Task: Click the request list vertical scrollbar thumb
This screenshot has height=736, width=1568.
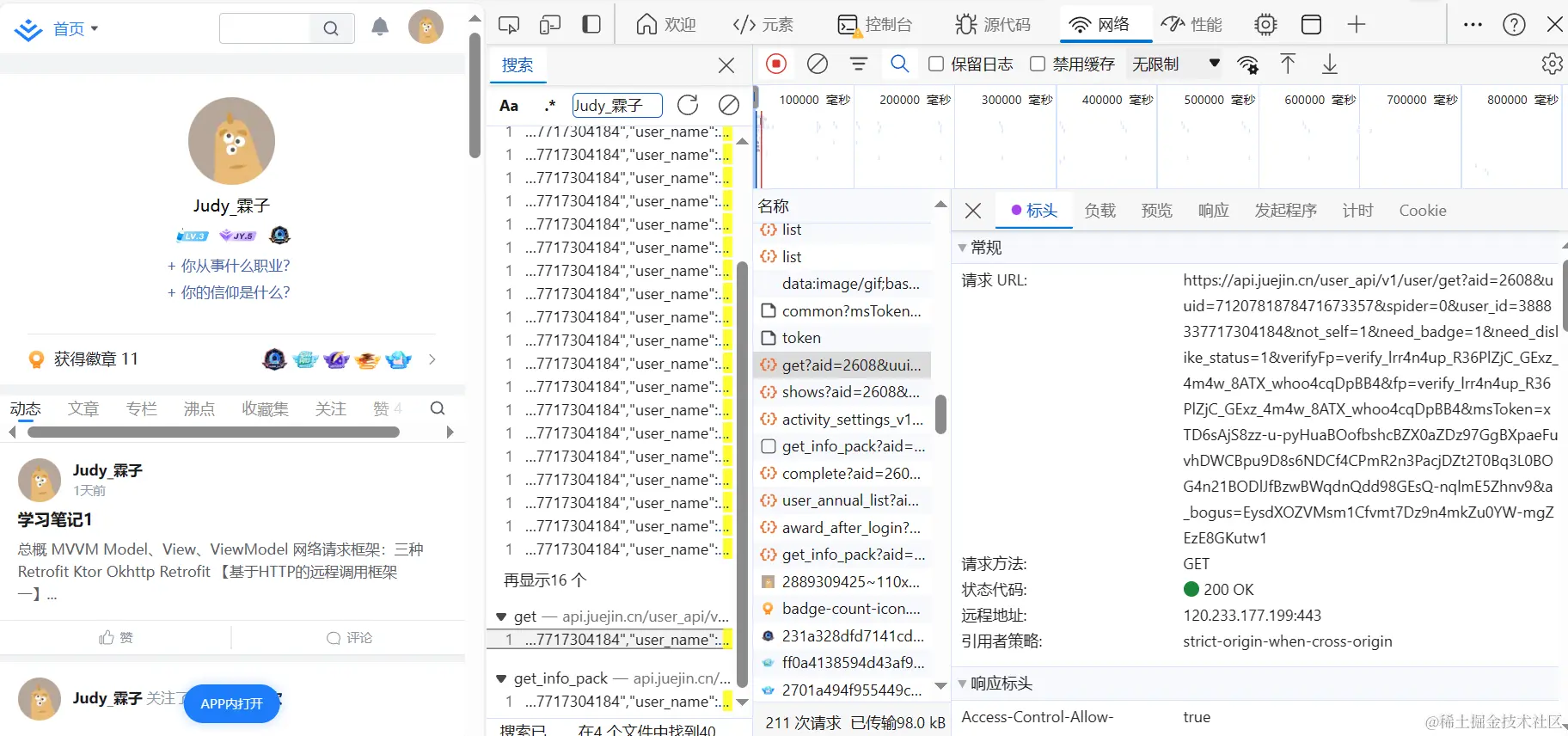Action: pos(940,414)
